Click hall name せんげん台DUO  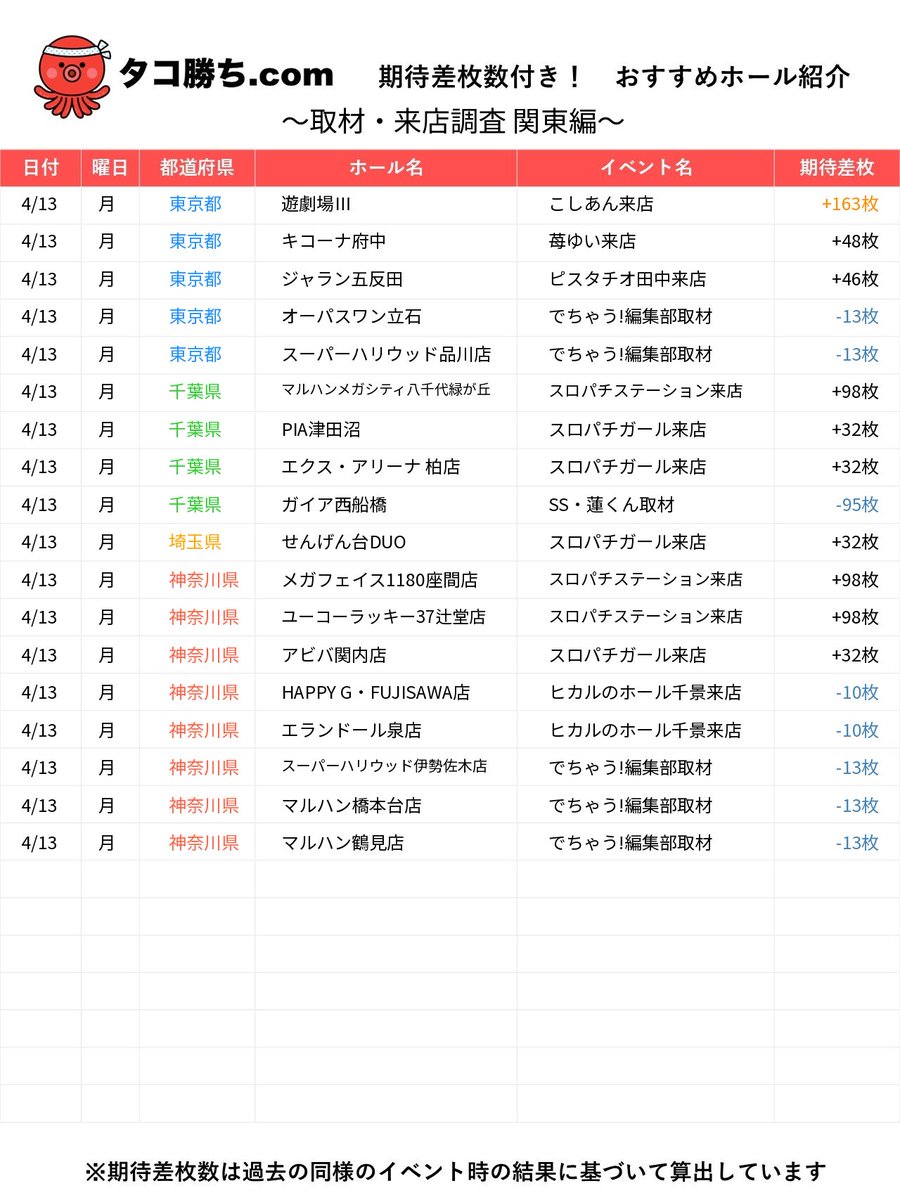click(344, 542)
